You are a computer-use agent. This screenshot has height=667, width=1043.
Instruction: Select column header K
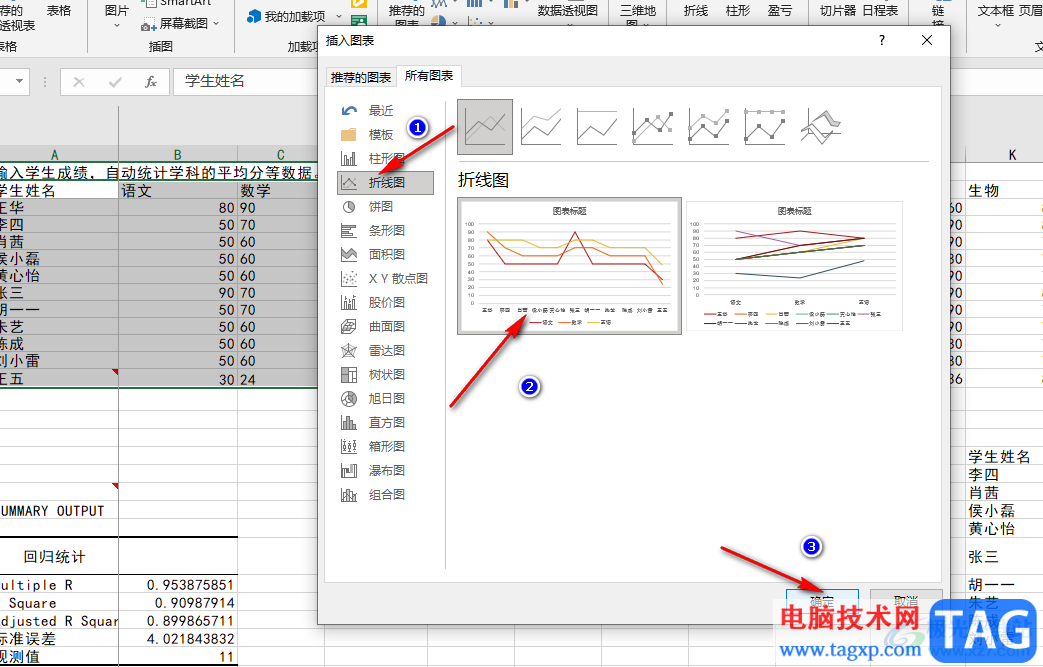pos(1012,154)
